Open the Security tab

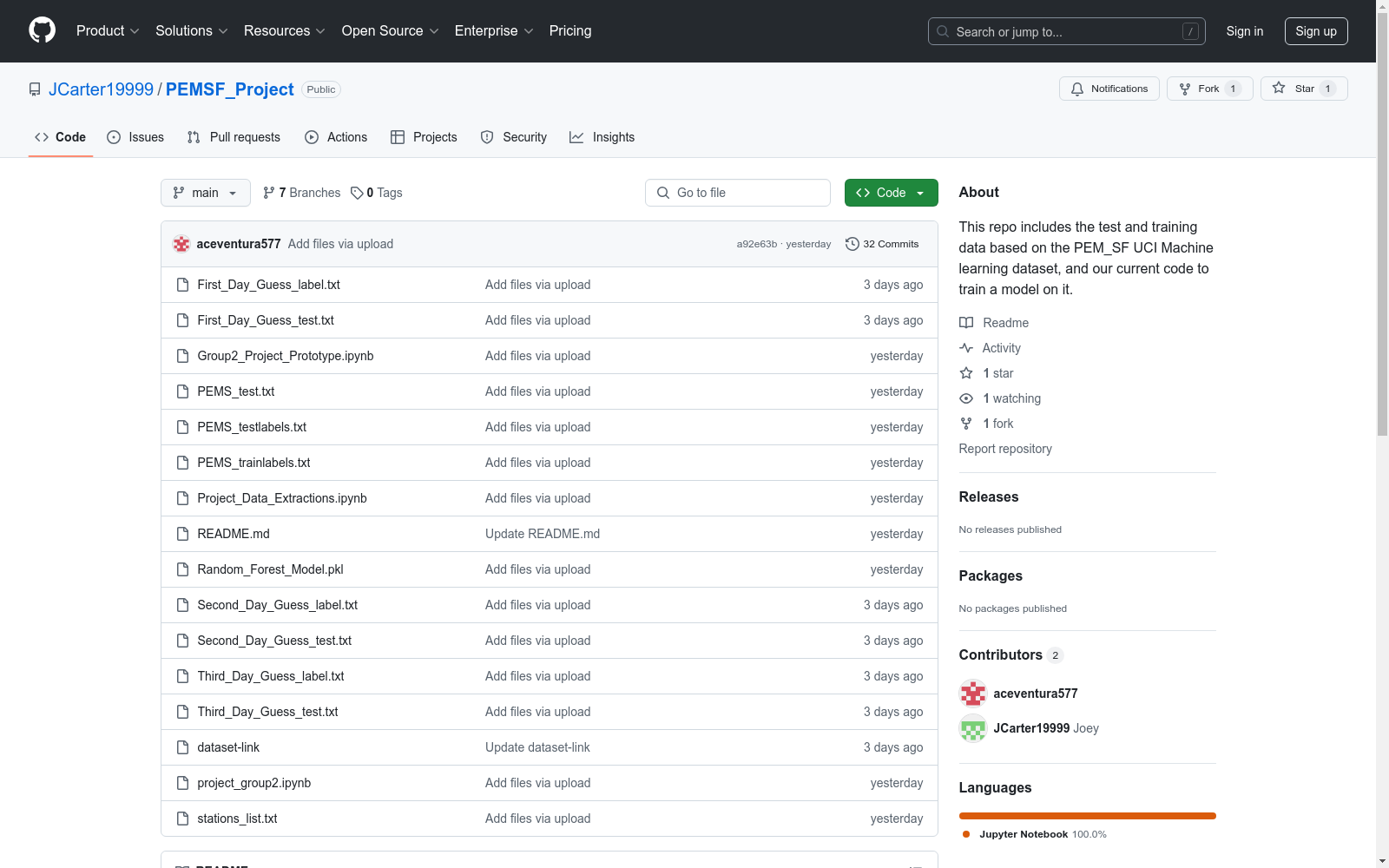(x=514, y=137)
